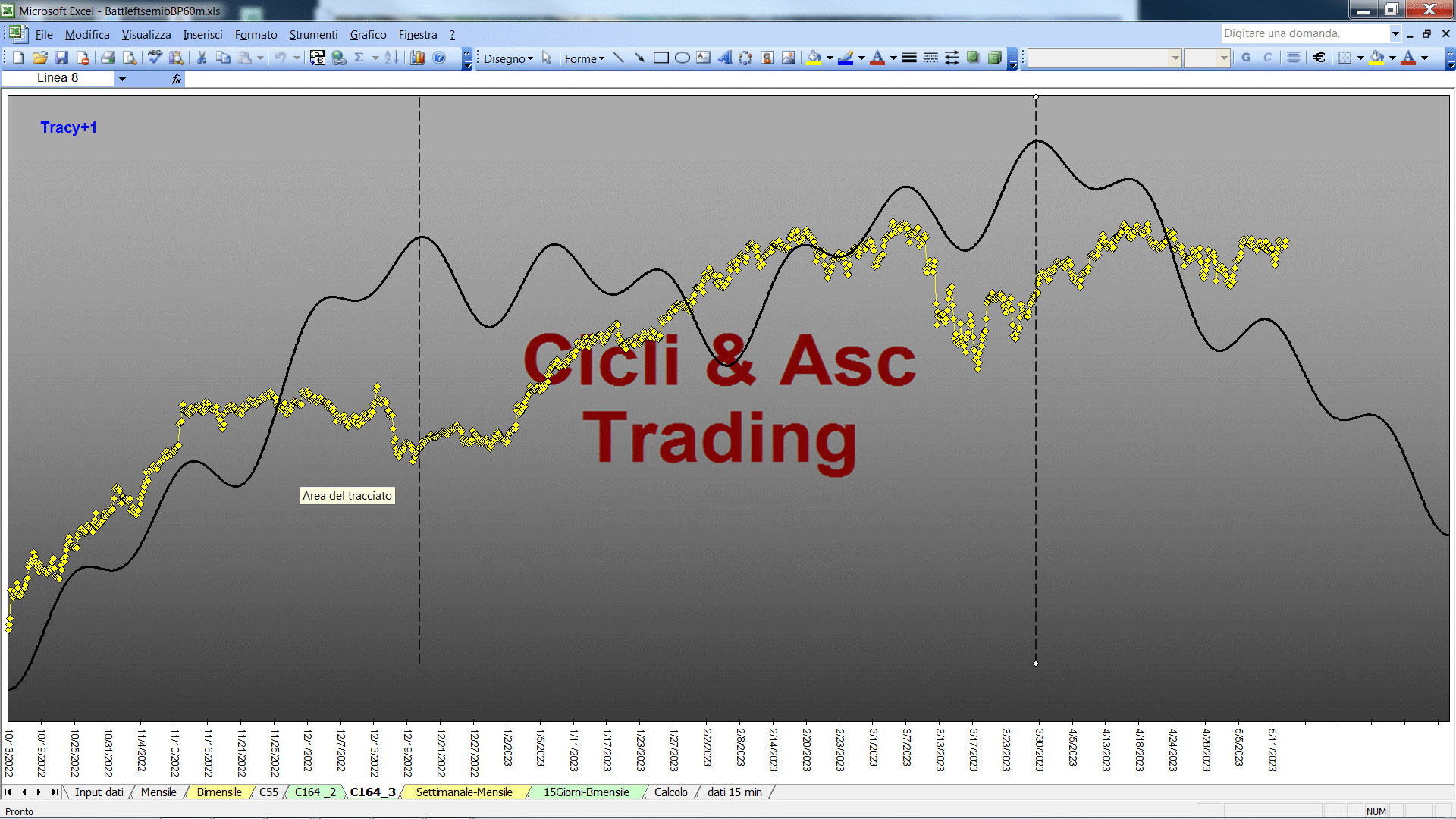Expand the Paste options dropdown arrow

pyautogui.click(x=260, y=58)
